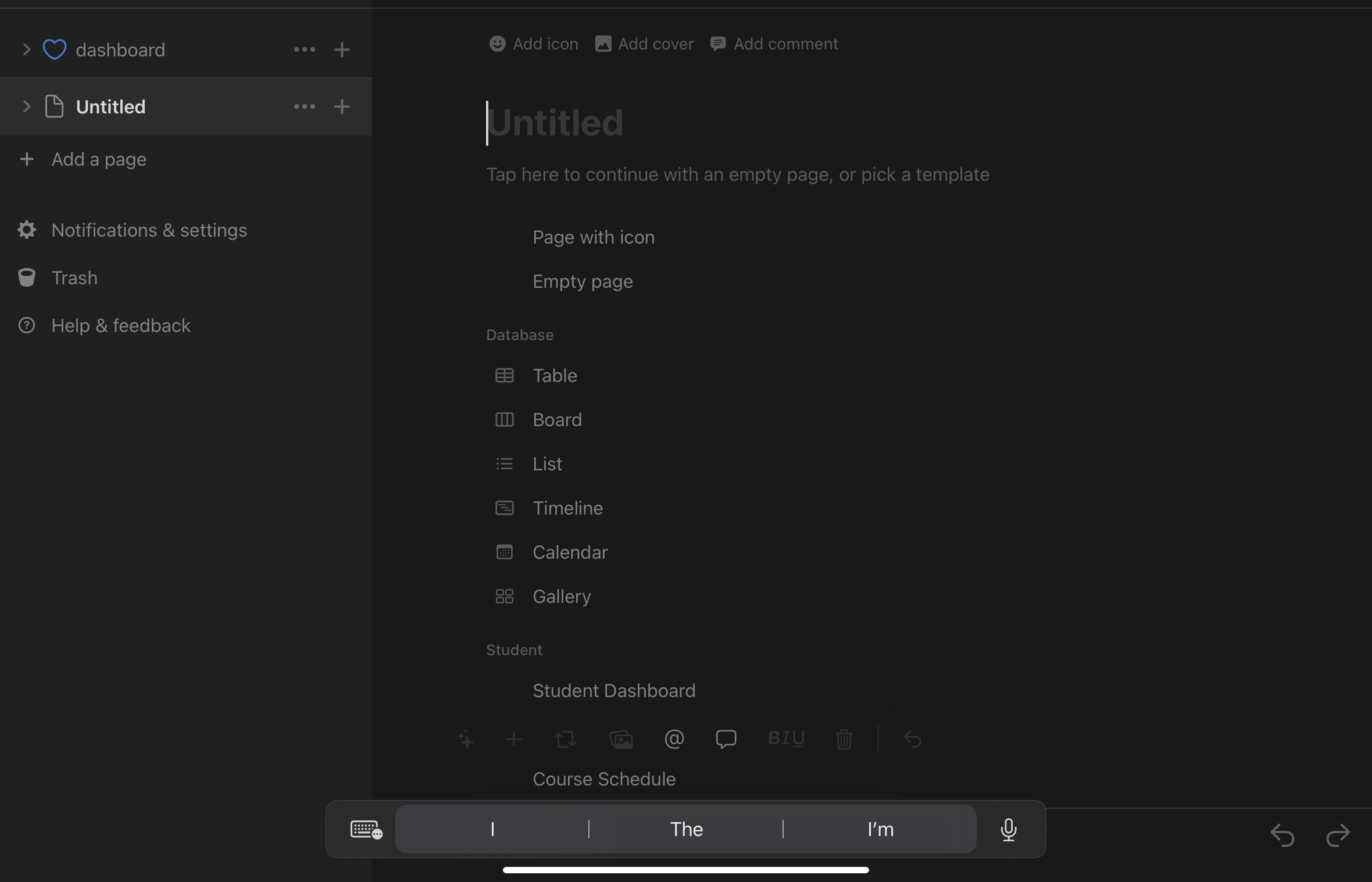The height and width of the screenshot is (882, 1372).
Task: Click Add a page in sidebar
Action: (98, 159)
